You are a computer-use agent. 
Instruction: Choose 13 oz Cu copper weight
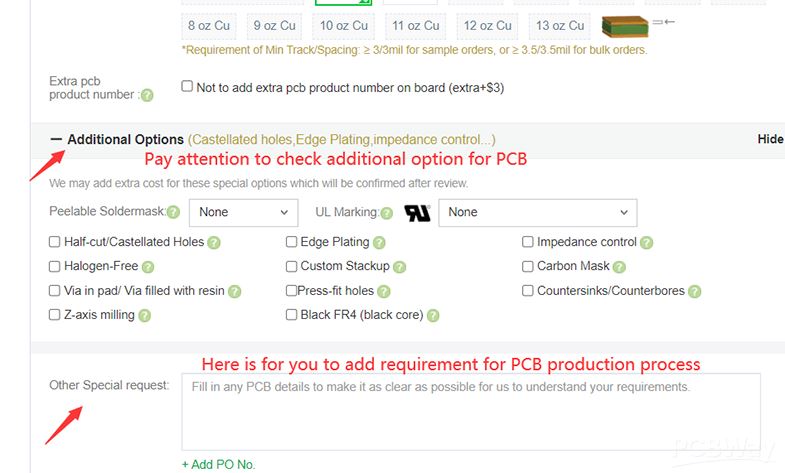tap(556, 25)
